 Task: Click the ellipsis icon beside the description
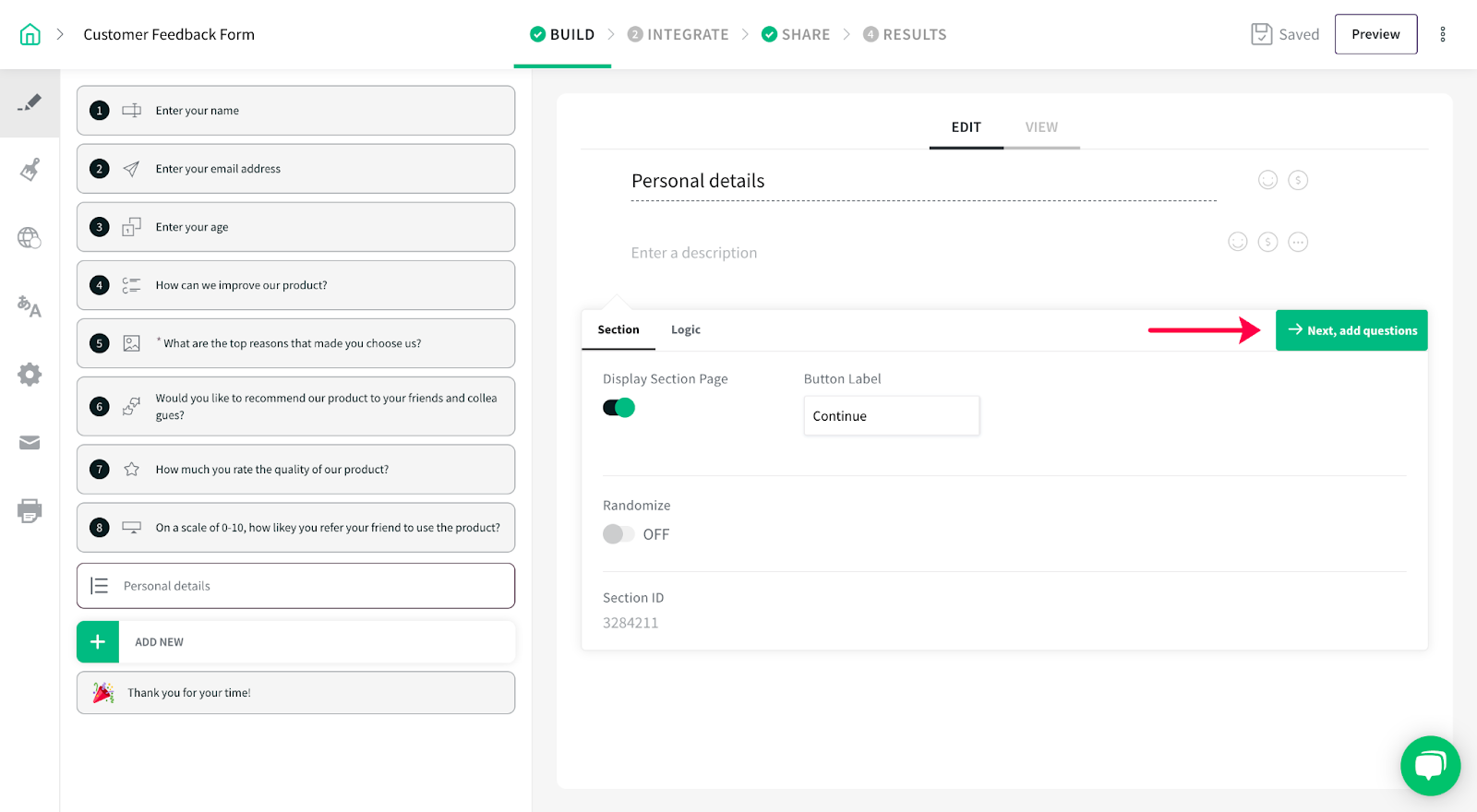tap(1298, 242)
